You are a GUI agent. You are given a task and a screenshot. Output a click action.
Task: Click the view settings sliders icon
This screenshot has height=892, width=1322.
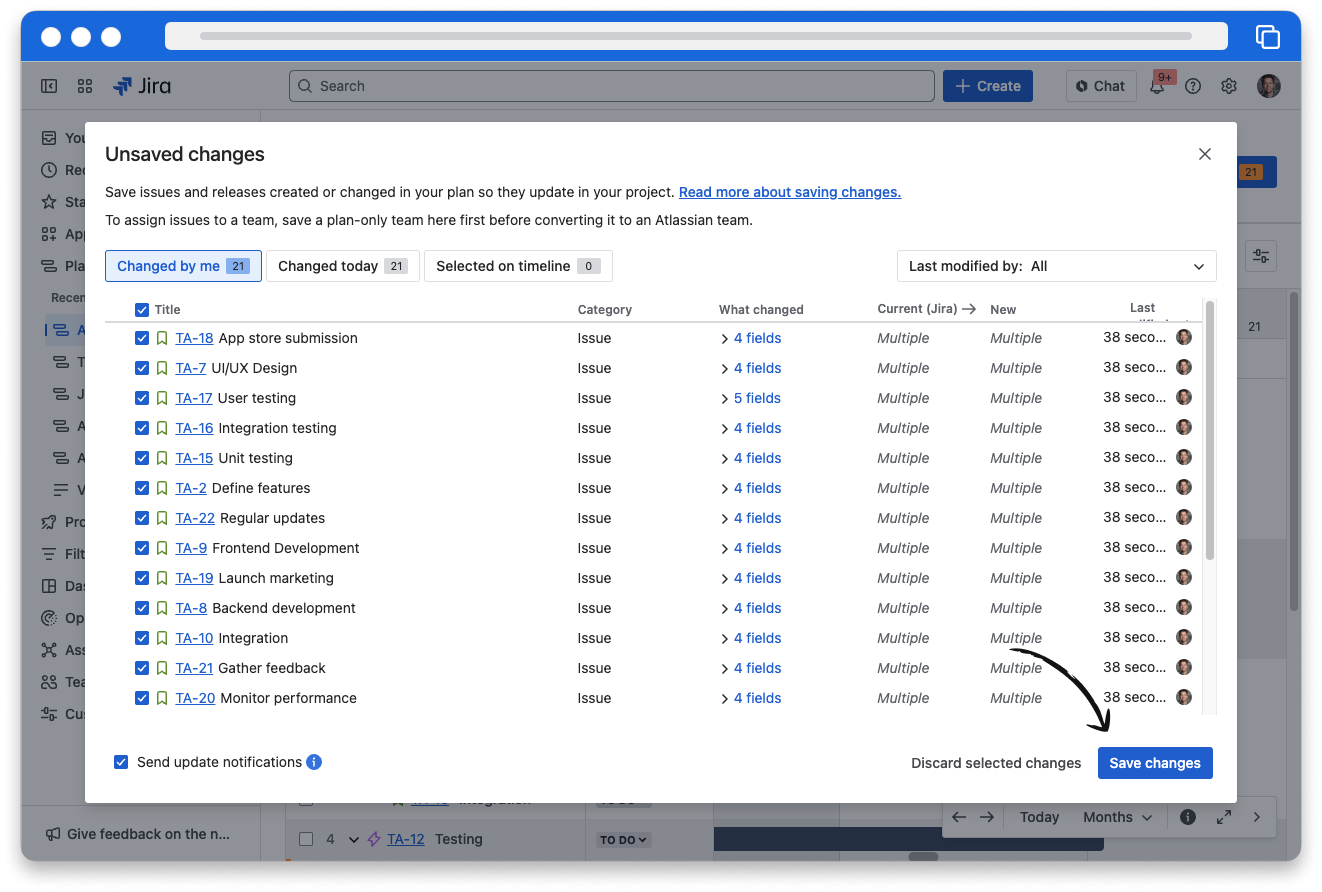tap(1261, 256)
